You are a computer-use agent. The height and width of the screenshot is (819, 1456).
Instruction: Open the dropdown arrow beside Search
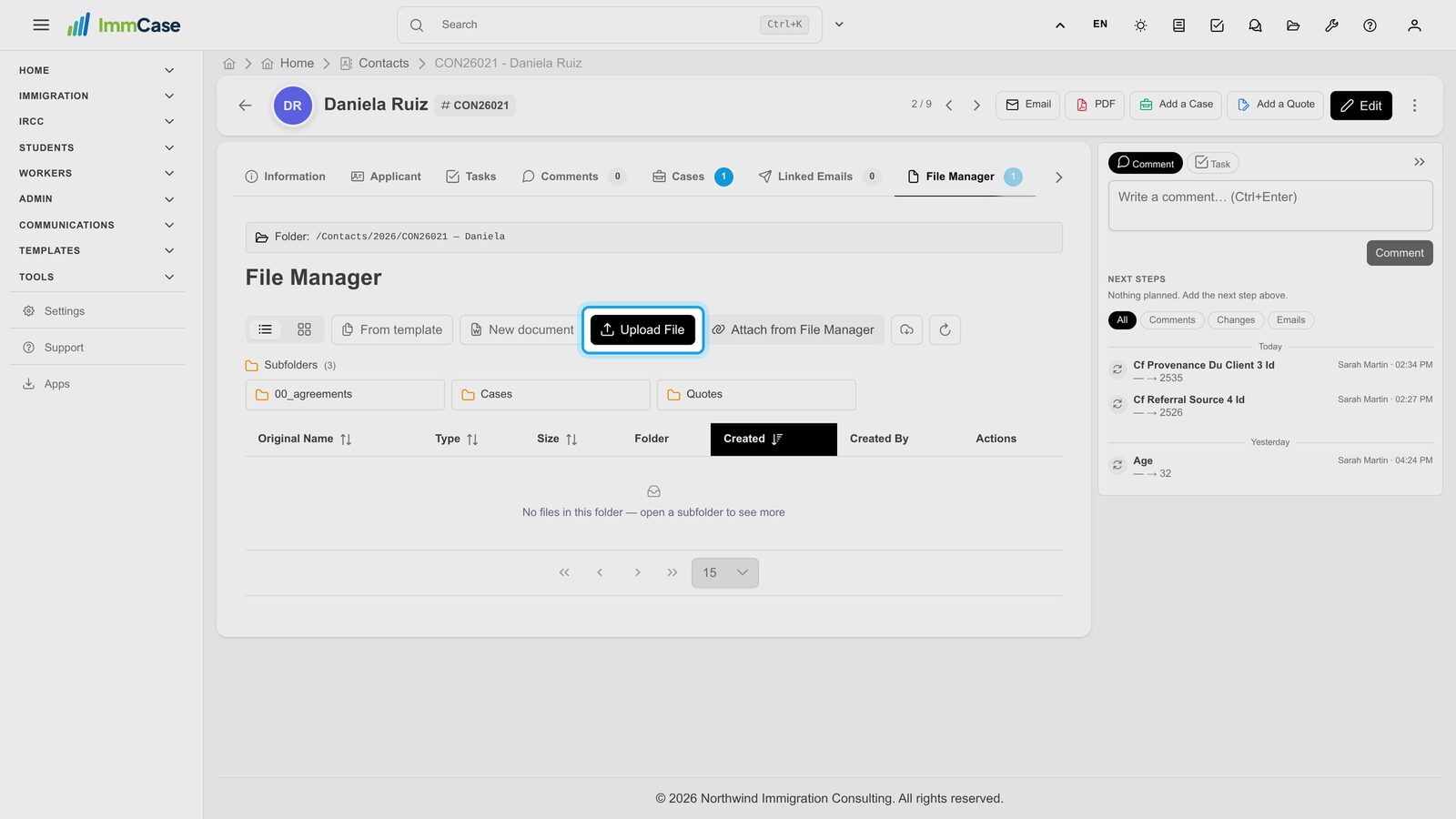click(839, 25)
